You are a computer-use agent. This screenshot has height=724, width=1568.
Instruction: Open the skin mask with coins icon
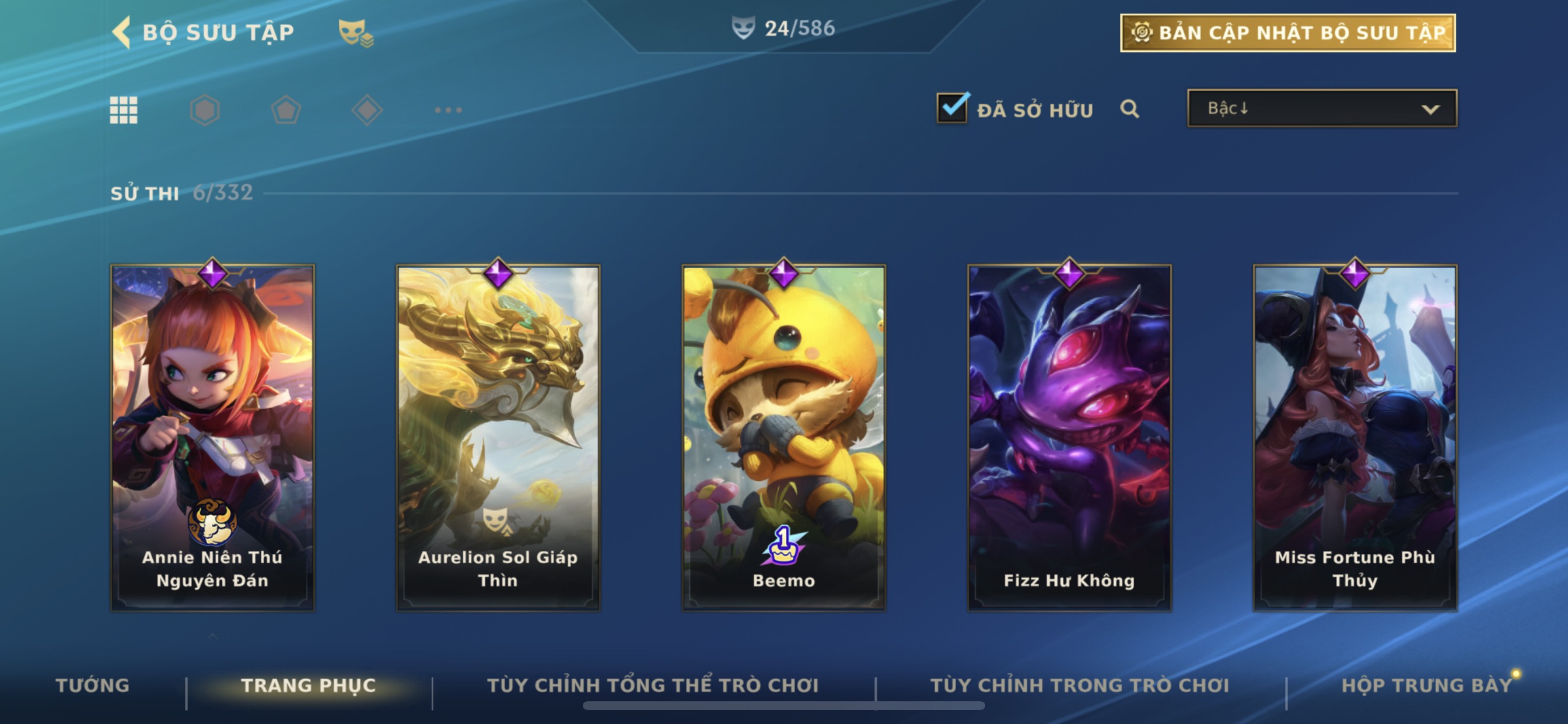pos(355,32)
